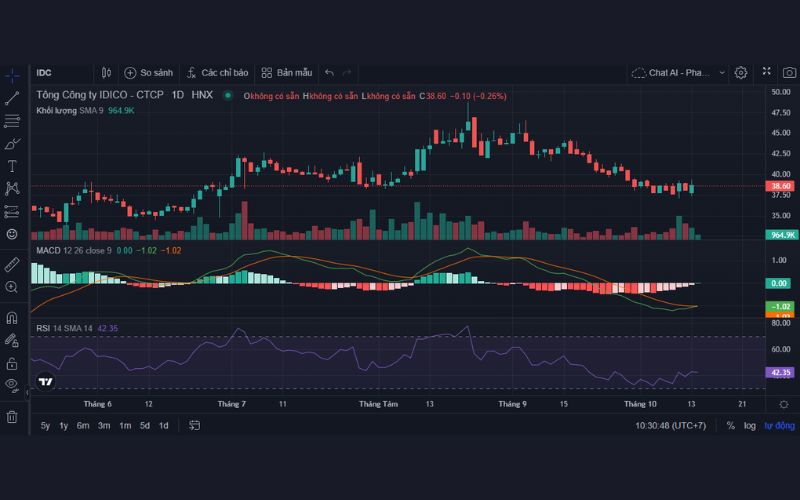Screen dimensions: 800x500
Task: Set time range to 6m
Action: click(x=83, y=425)
